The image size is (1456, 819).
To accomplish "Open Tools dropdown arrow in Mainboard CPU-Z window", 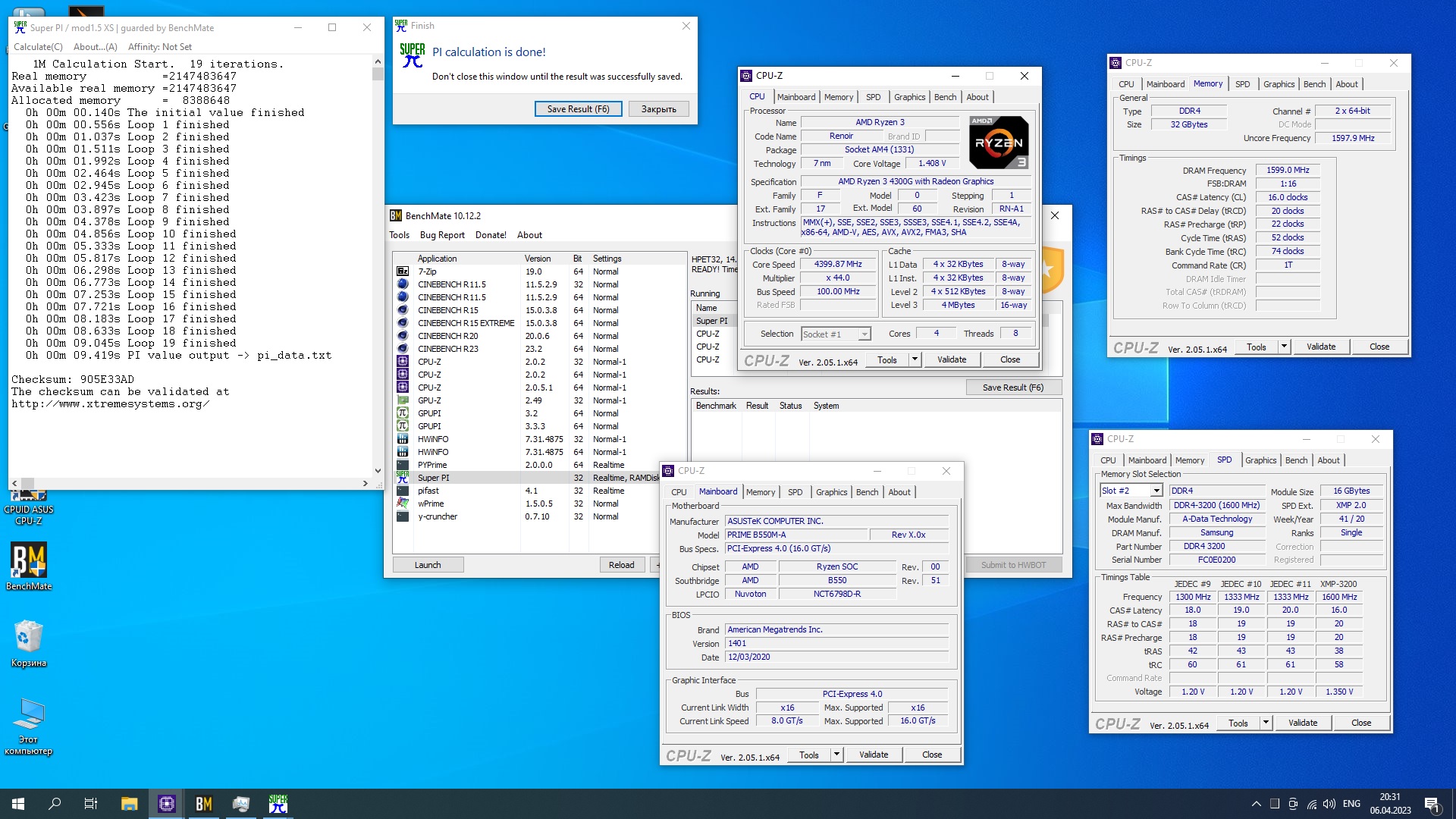I will point(836,755).
